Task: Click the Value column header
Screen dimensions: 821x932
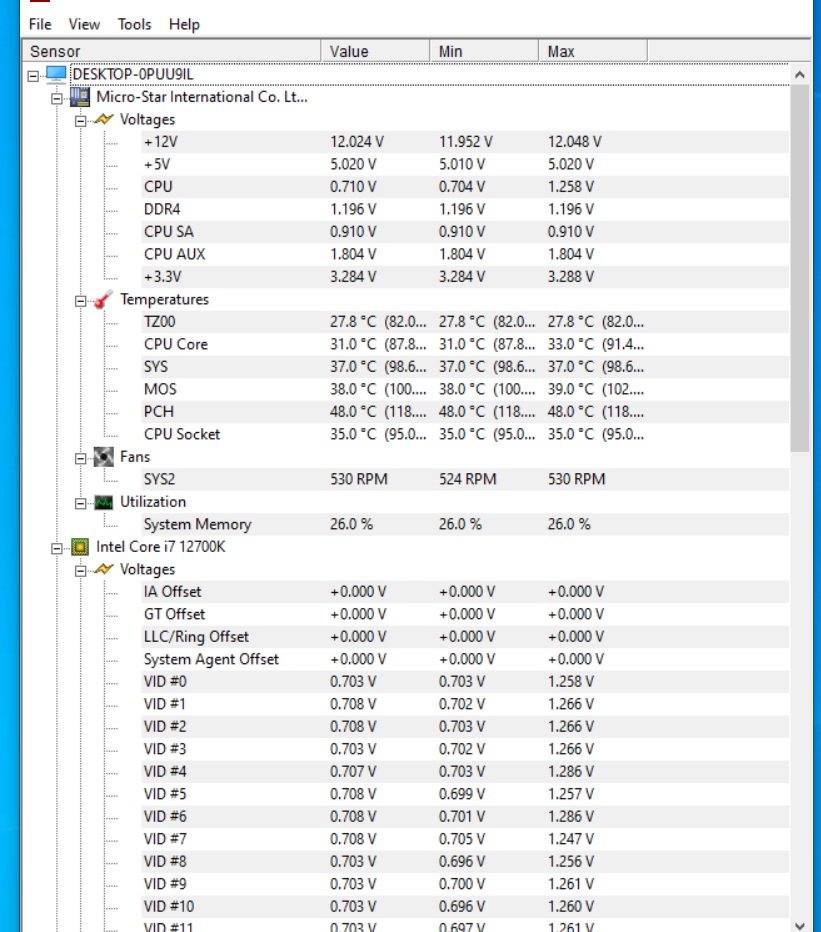Action: click(375, 51)
